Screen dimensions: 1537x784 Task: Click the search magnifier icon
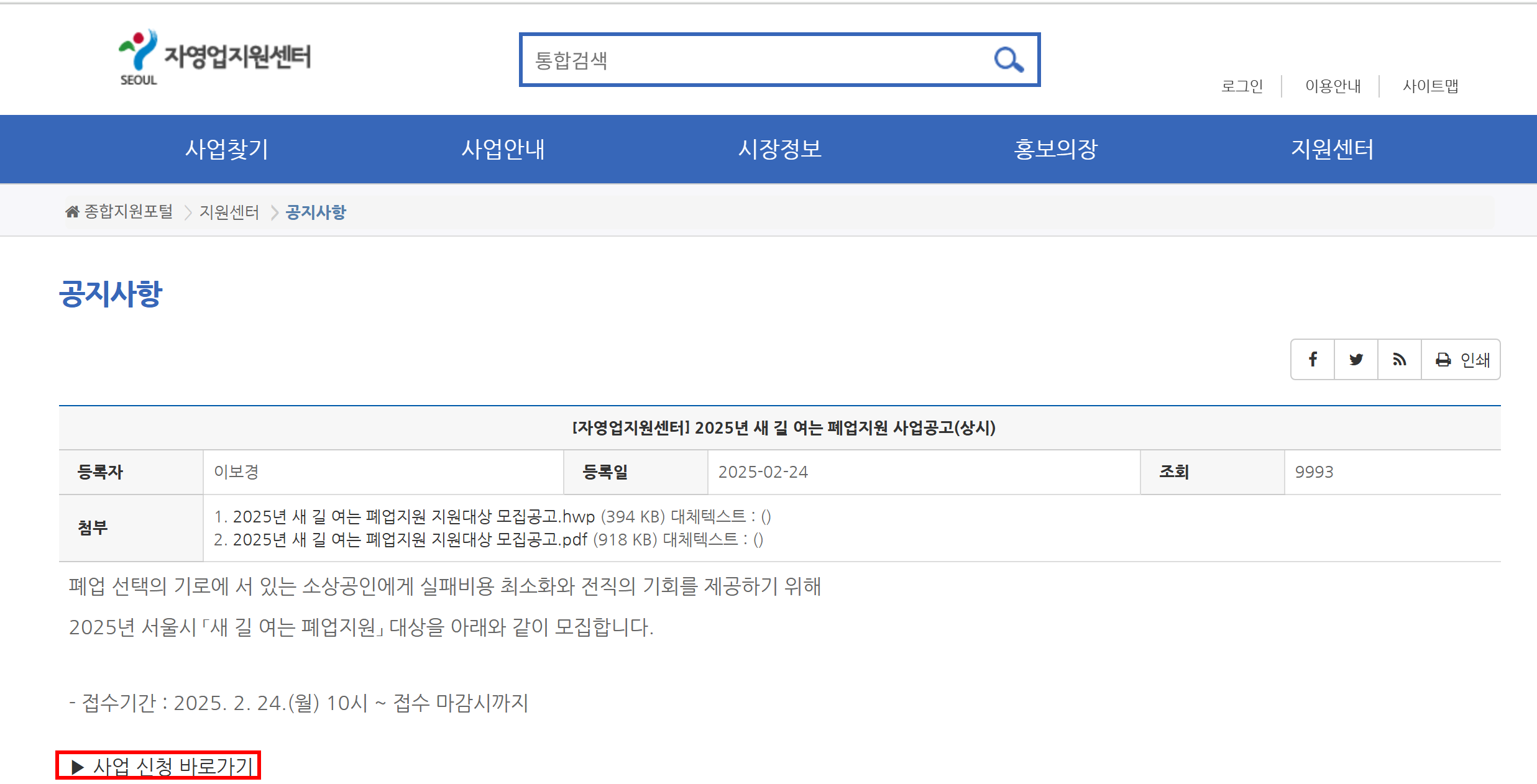pyautogui.click(x=1009, y=60)
